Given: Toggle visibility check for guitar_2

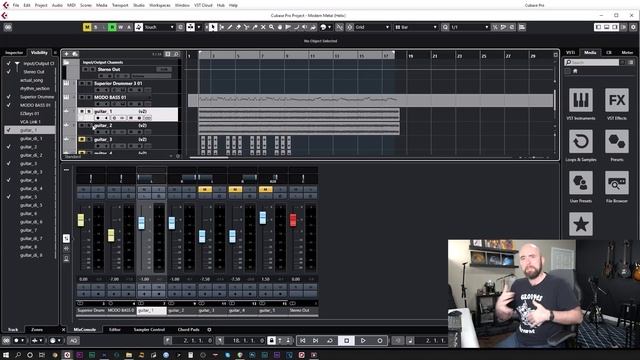Looking at the screenshot, I should [9, 147].
